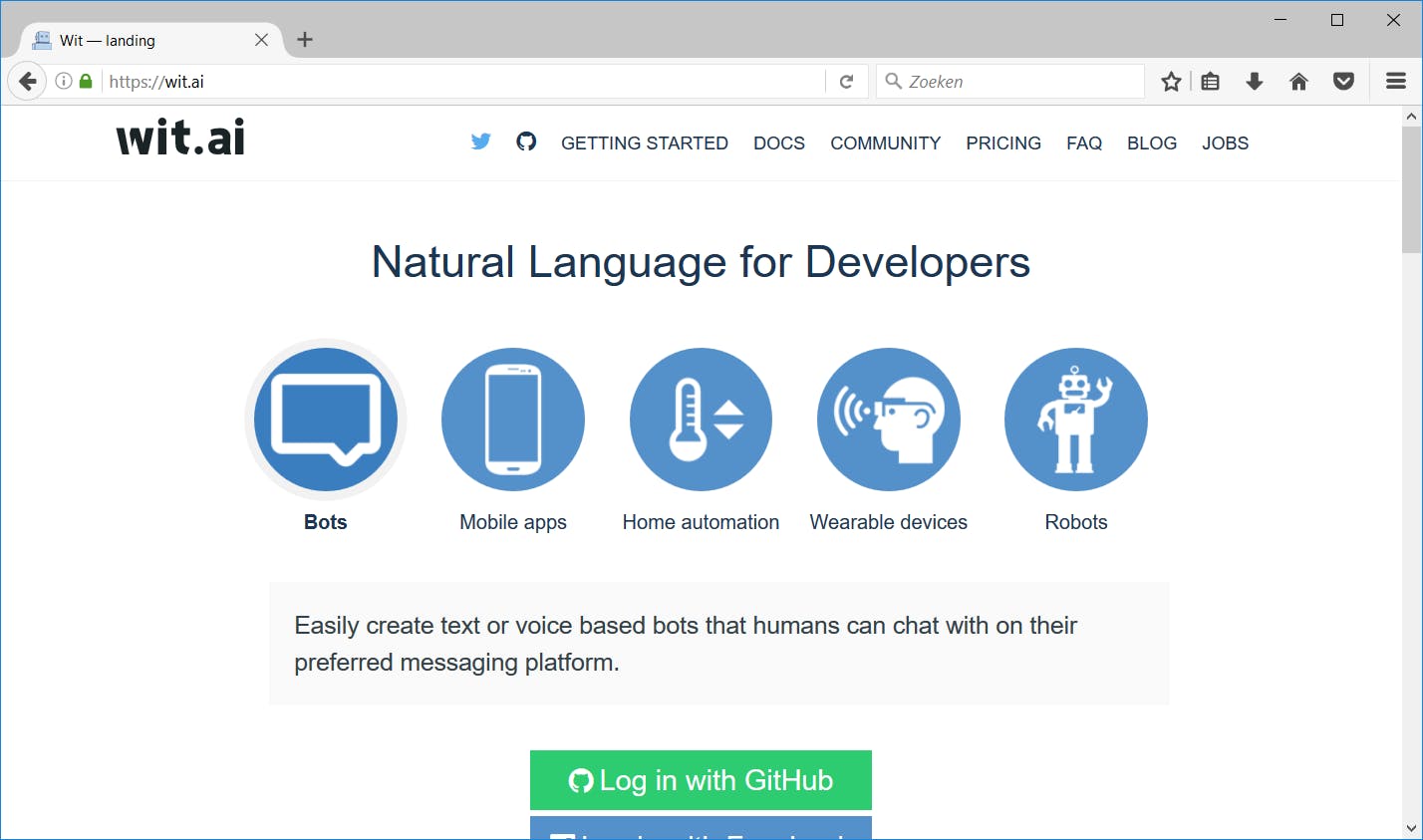Open a new tab with the plus button

click(305, 40)
